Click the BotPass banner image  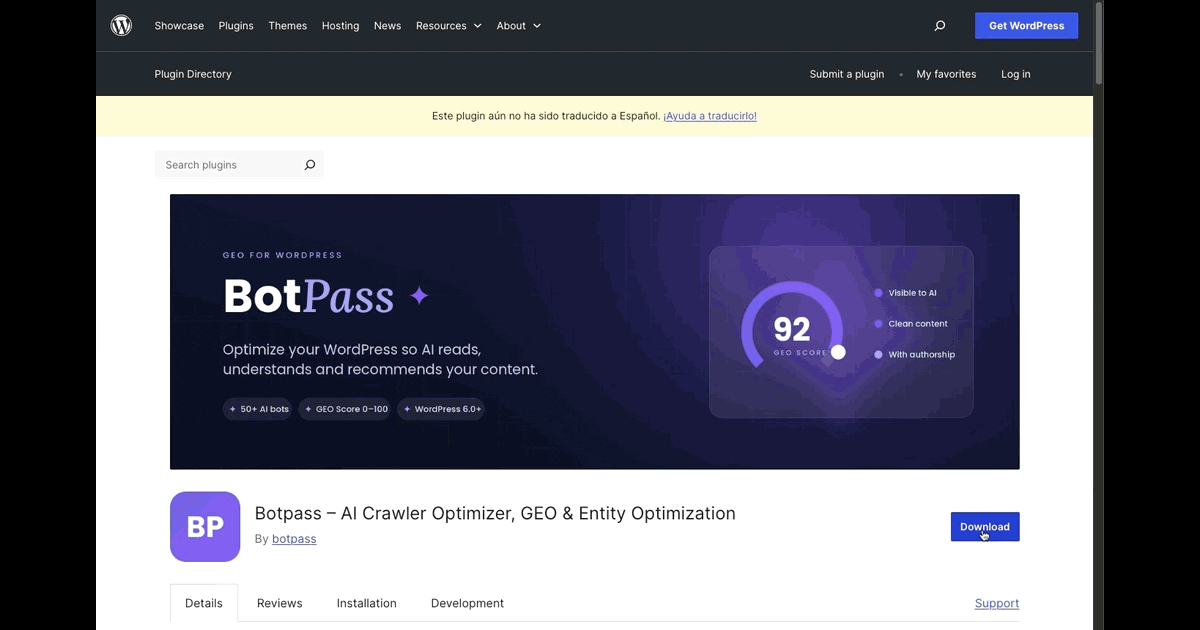(595, 331)
